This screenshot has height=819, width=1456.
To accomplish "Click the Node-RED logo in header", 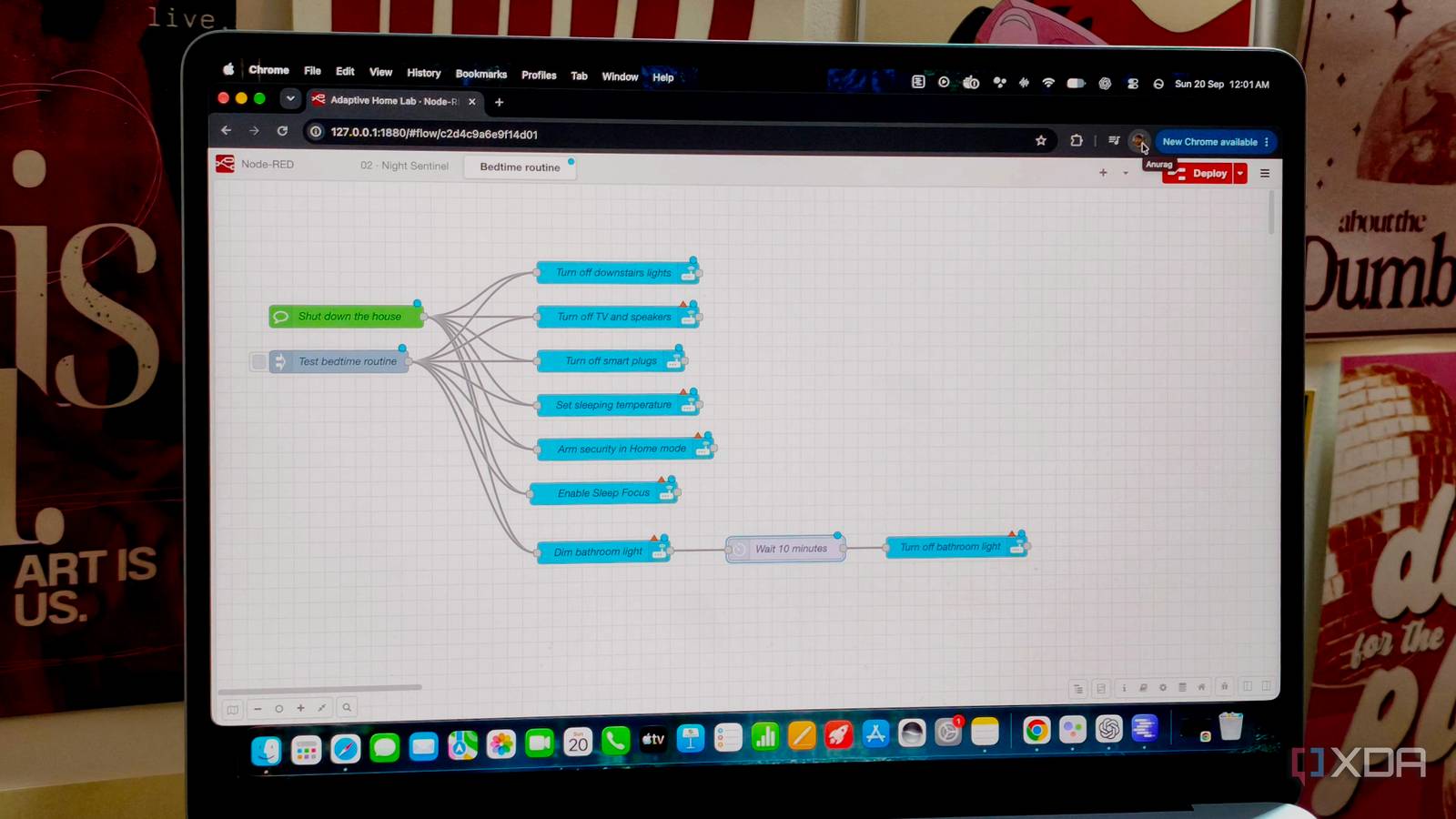I will (225, 164).
